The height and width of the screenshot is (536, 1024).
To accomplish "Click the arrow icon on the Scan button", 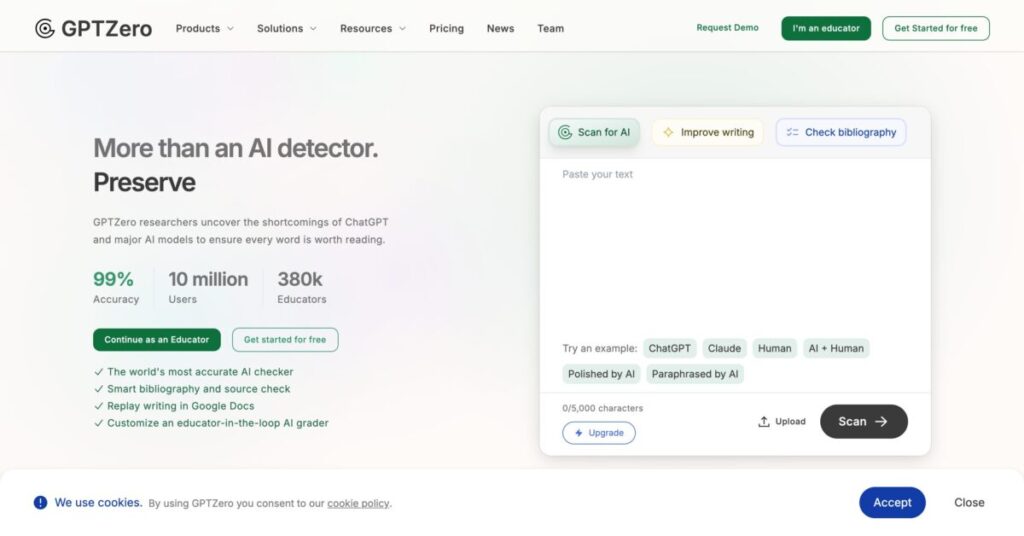I will (881, 422).
